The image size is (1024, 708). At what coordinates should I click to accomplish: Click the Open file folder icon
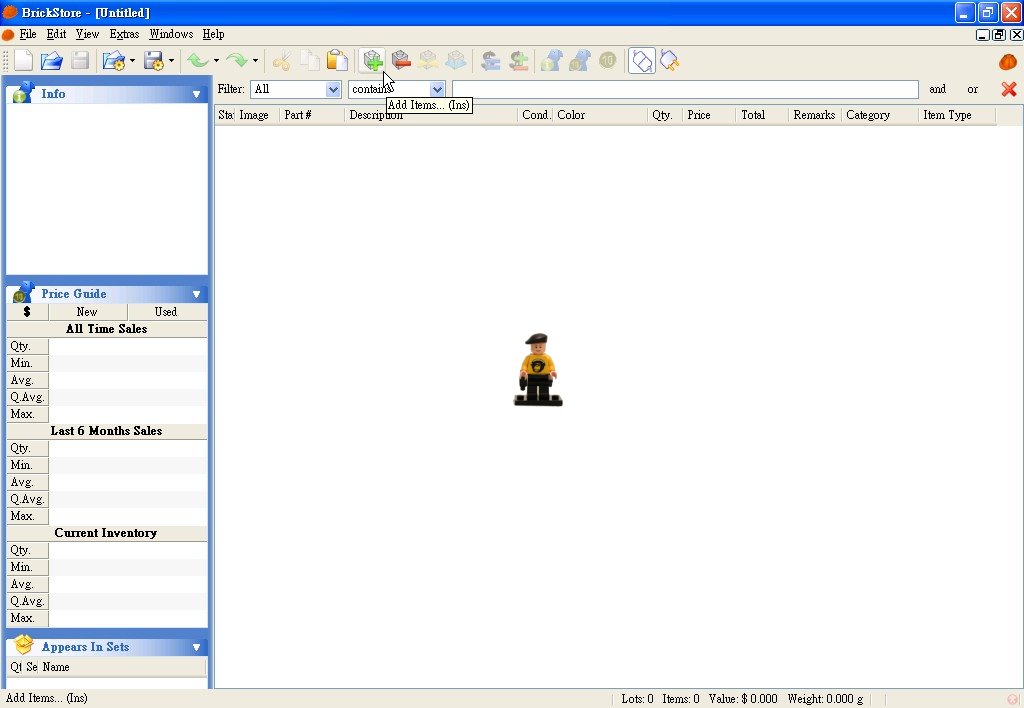(x=52, y=61)
